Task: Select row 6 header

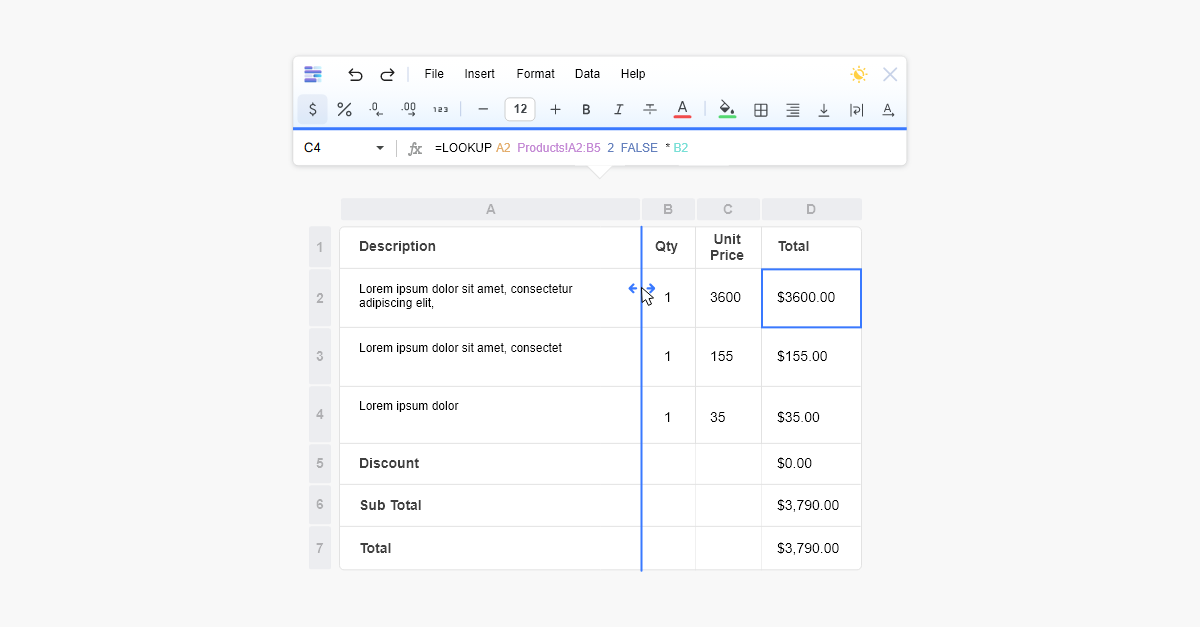Action: (320, 505)
